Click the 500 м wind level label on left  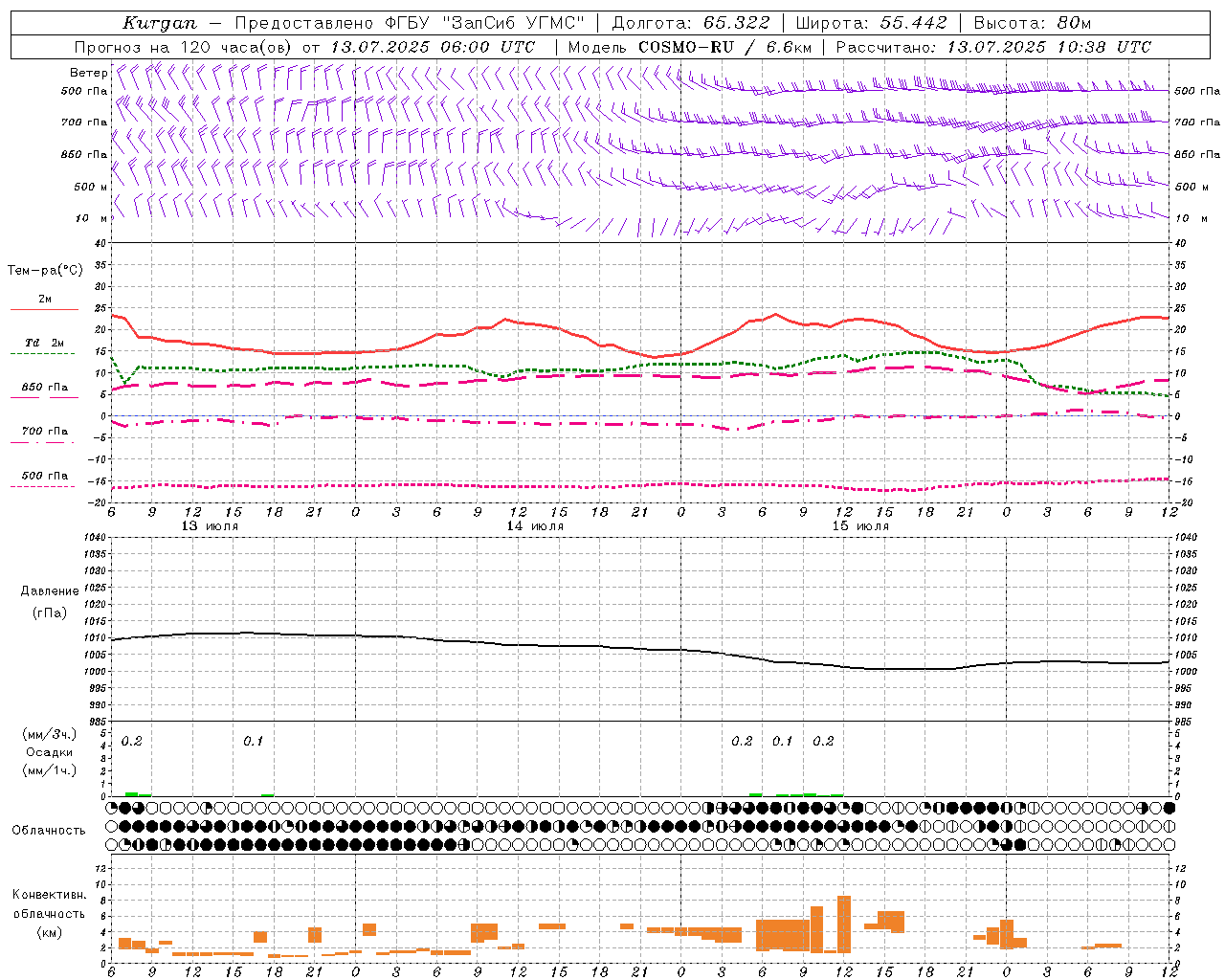[x=91, y=187]
